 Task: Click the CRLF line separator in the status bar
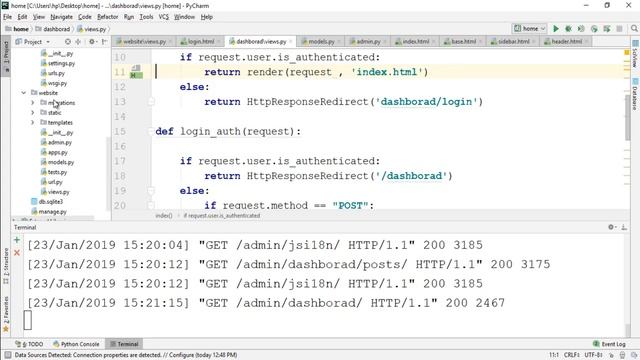point(572,355)
